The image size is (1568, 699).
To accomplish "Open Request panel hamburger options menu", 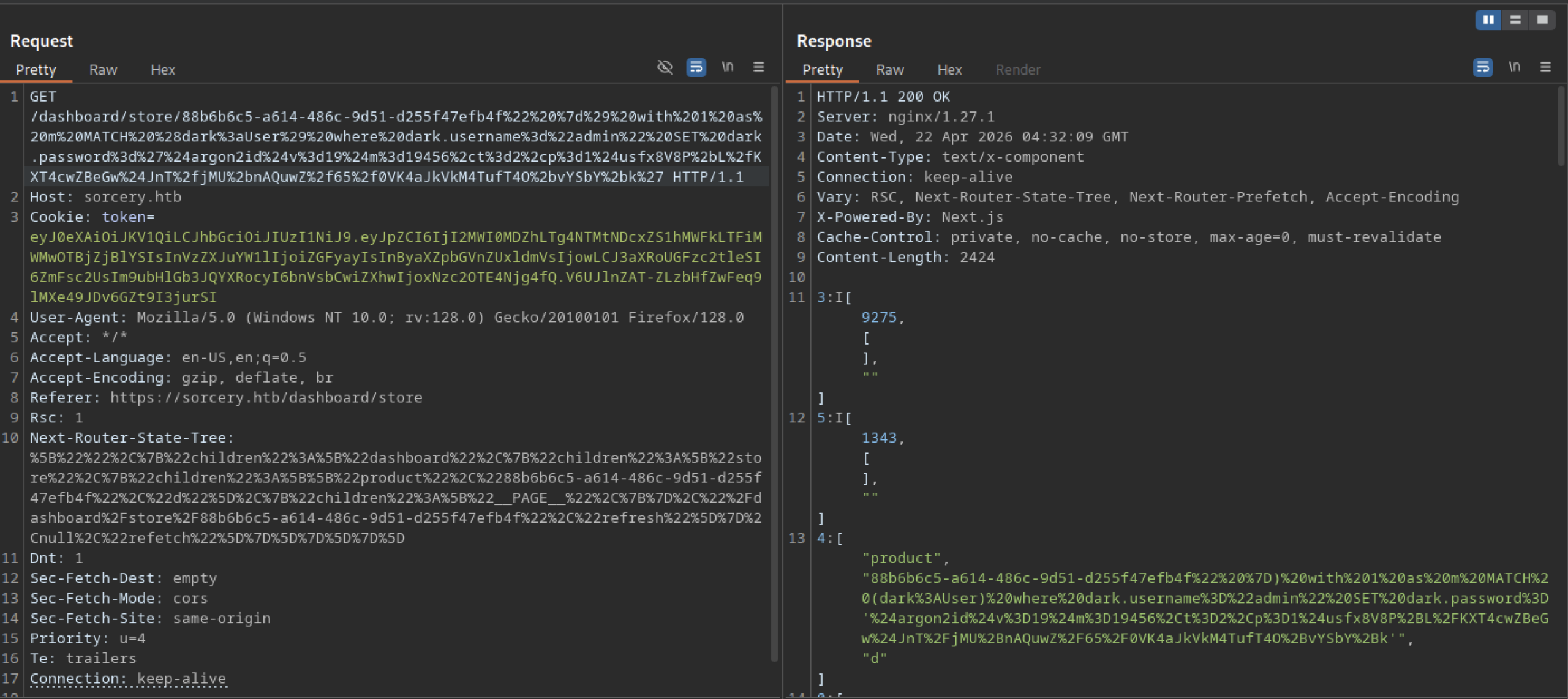I will point(758,67).
